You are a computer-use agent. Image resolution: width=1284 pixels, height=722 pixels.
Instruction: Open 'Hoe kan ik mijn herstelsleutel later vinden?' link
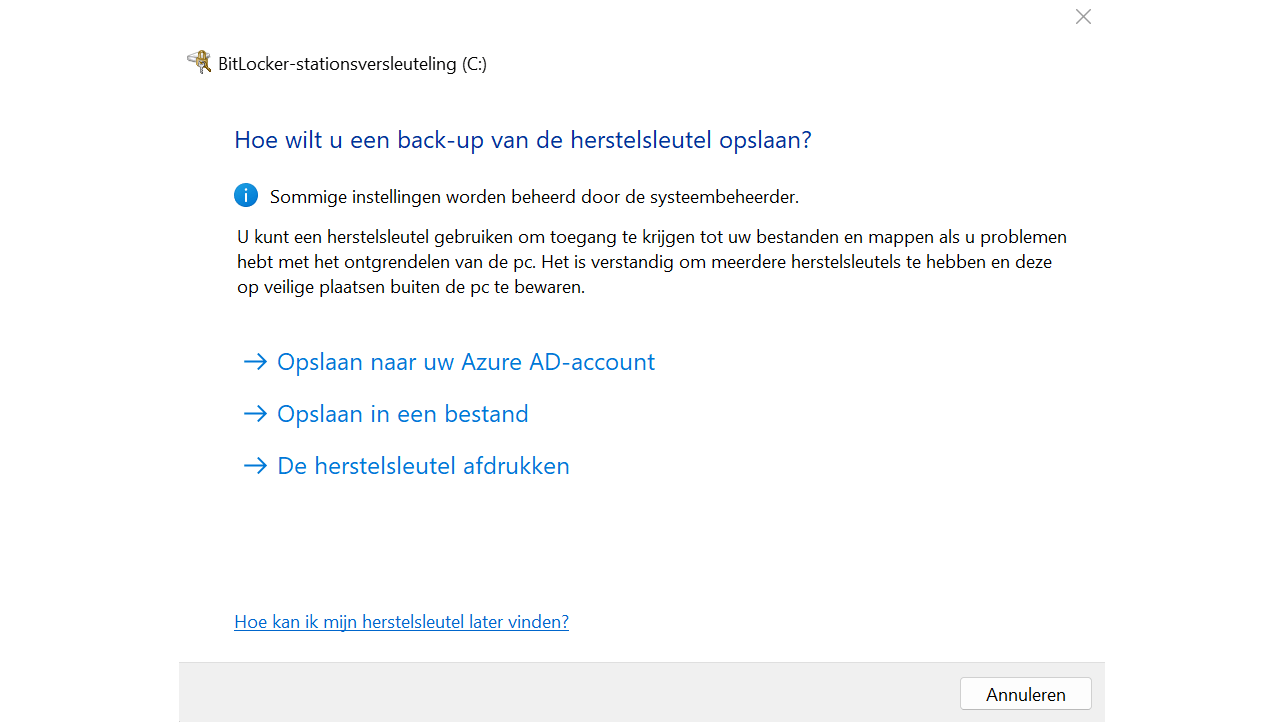[x=401, y=622]
